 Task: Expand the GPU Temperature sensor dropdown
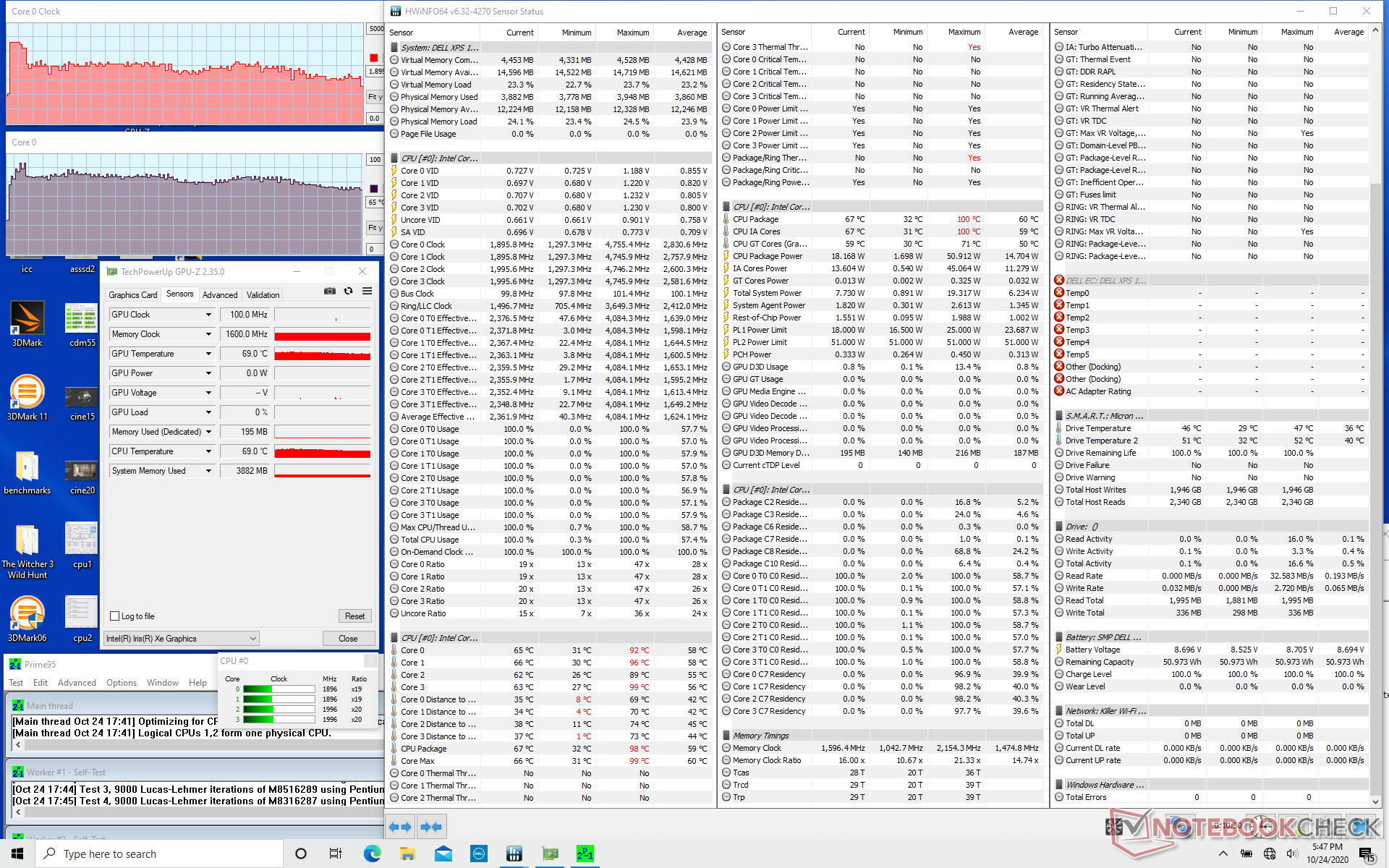click(x=208, y=354)
